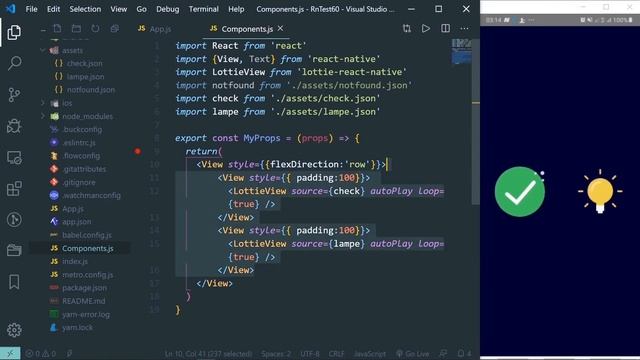
Task: Open the Selection menu
Action: click(x=85, y=9)
